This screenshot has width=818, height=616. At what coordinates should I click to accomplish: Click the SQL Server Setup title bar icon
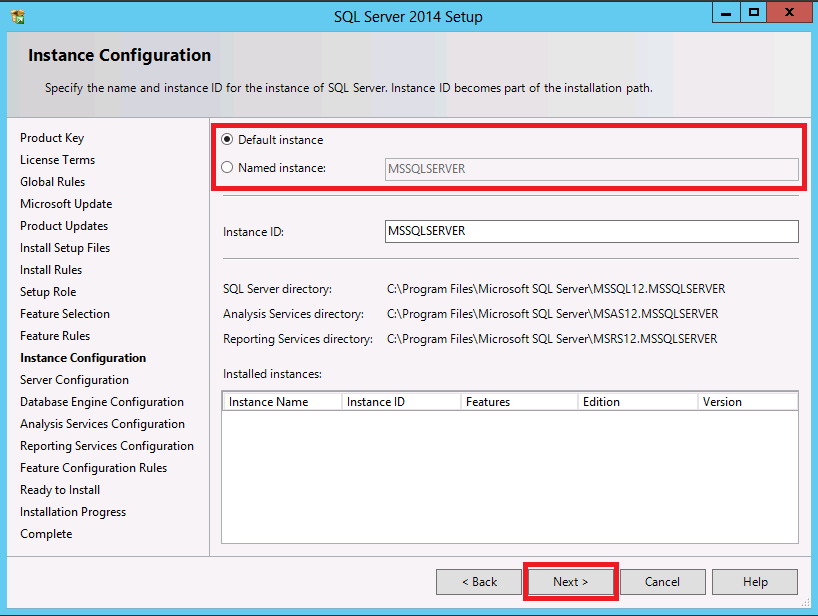(x=18, y=16)
